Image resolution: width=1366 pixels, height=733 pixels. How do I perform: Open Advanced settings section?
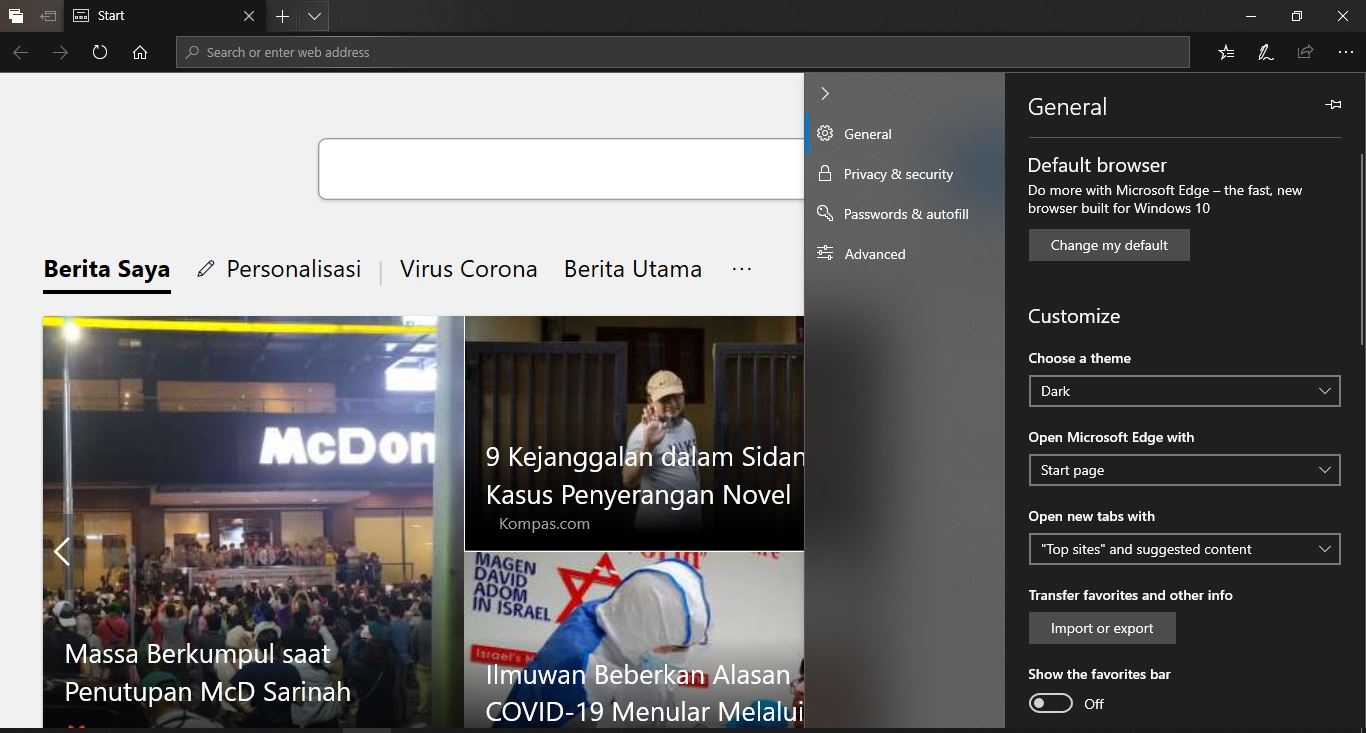[873, 253]
